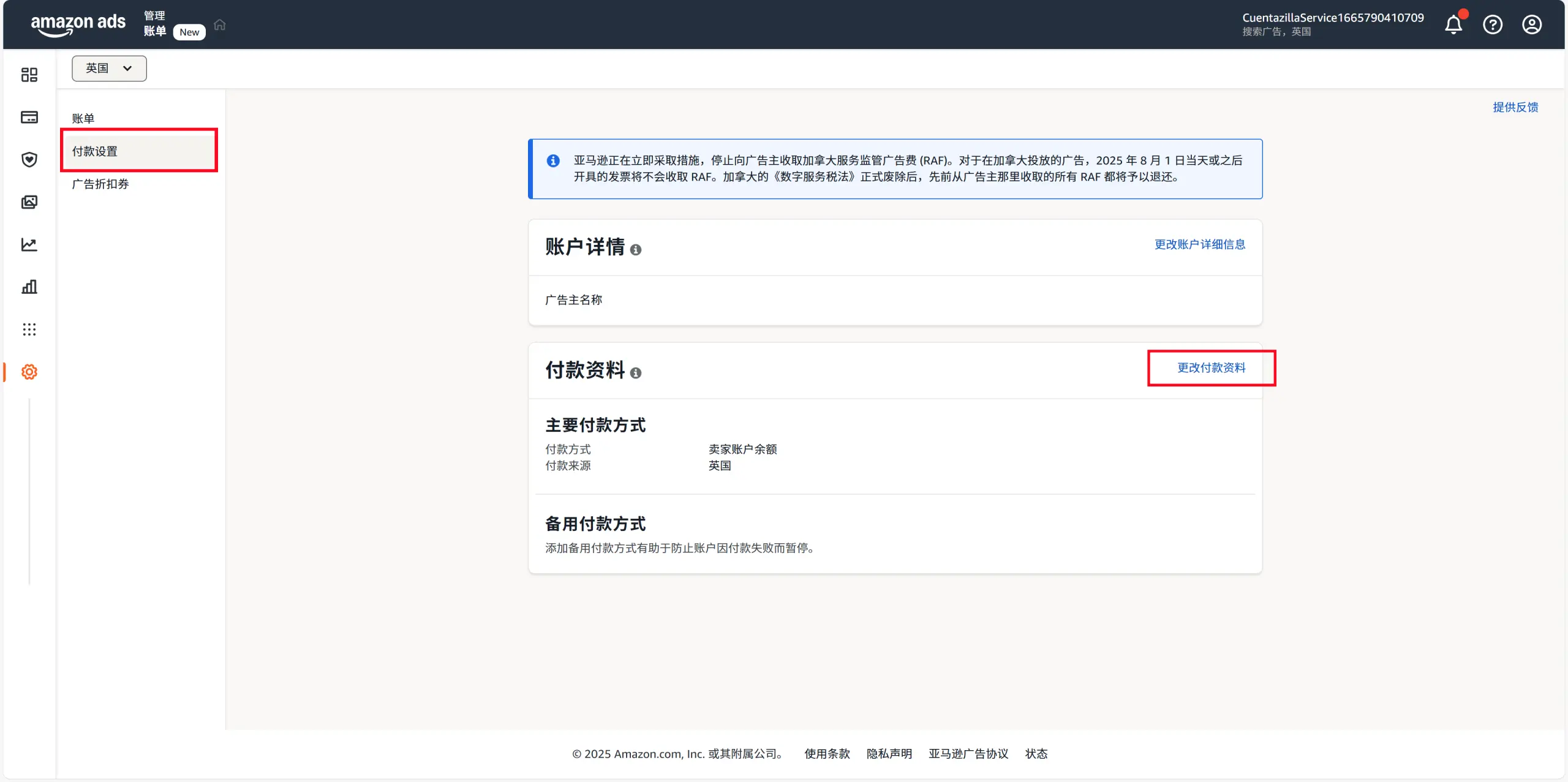Click the 更改账户详细信息 link
Screen dimensions: 1568x782
pyautogui.click(x=1200, y=244)
